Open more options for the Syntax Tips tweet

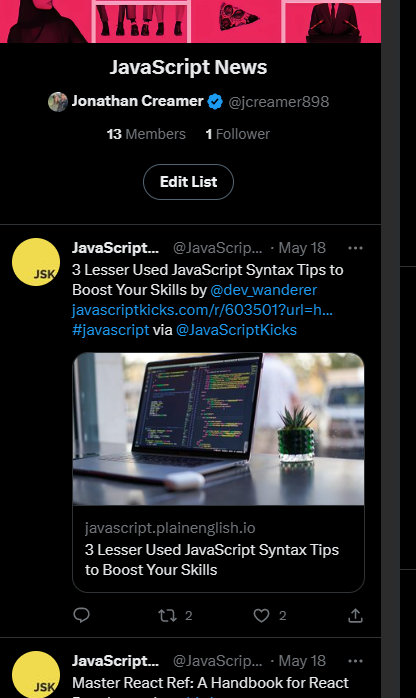click(x=355, y=248)
